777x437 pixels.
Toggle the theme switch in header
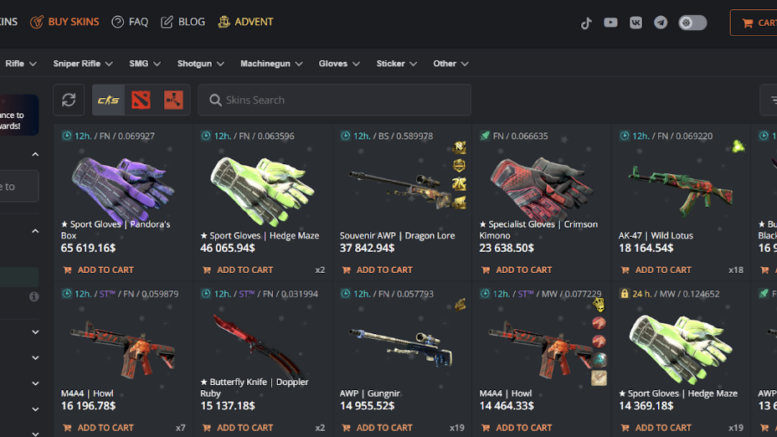[692, 22]
